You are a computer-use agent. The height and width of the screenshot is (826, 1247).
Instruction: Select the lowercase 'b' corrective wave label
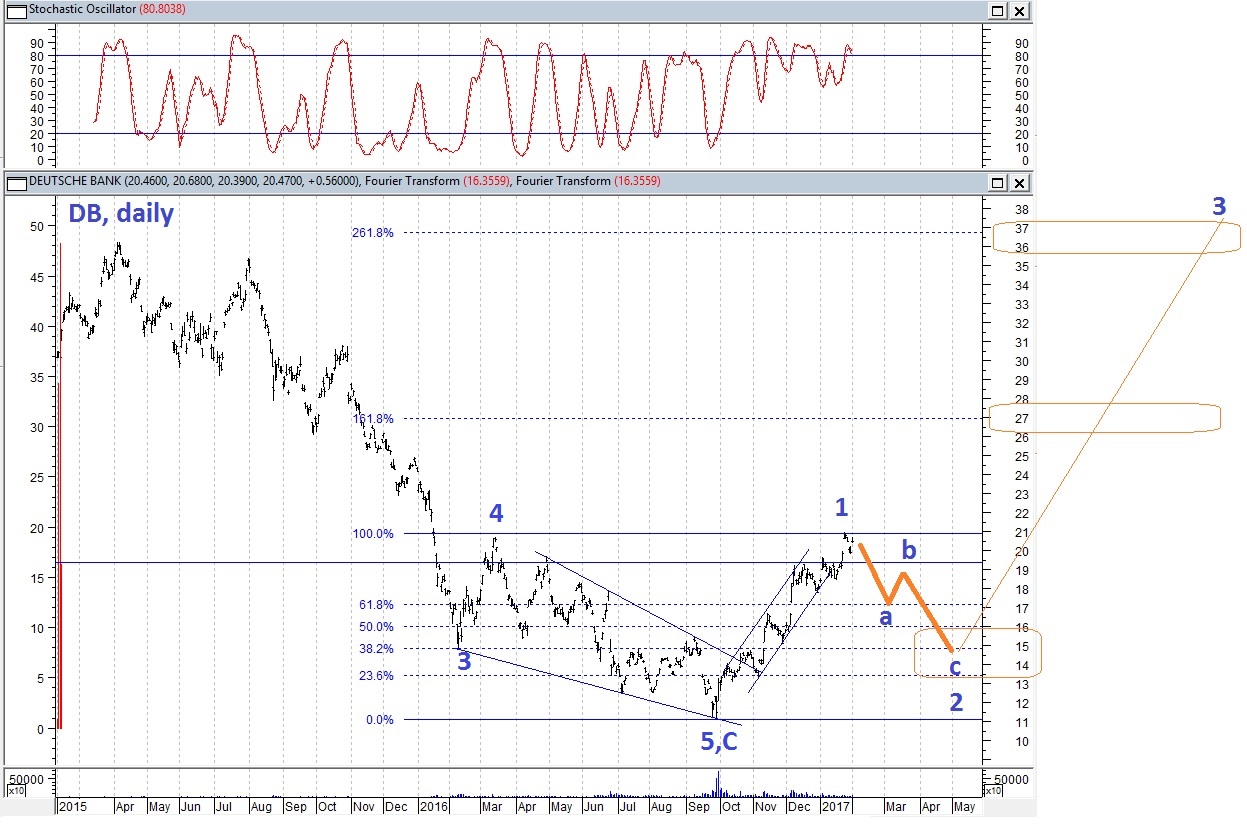point(908,549)
